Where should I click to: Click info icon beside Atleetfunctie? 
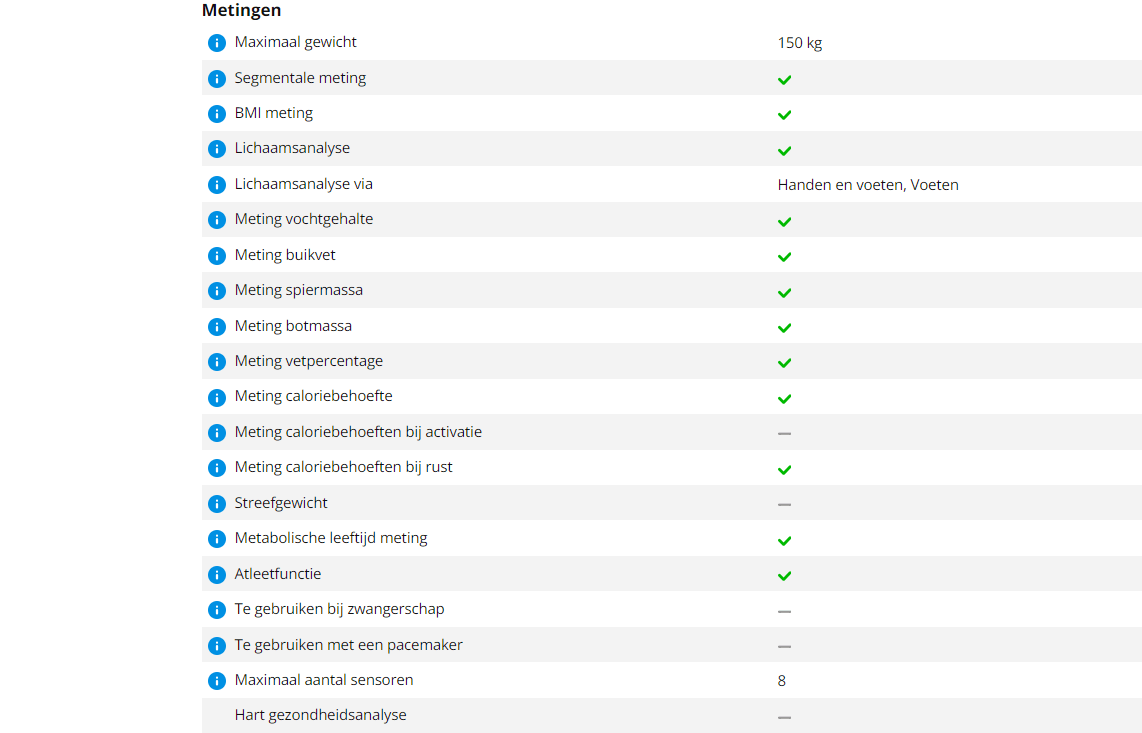[x=216, y=575]
